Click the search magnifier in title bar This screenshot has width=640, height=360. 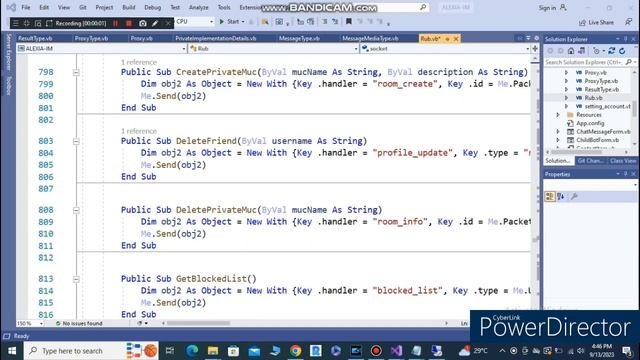[x=423, y=7]
